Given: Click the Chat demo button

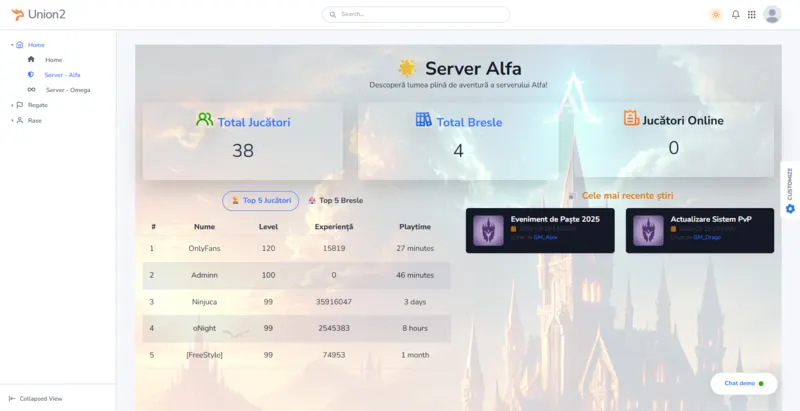Looking at the screenshot, I should tap(744, 383).
